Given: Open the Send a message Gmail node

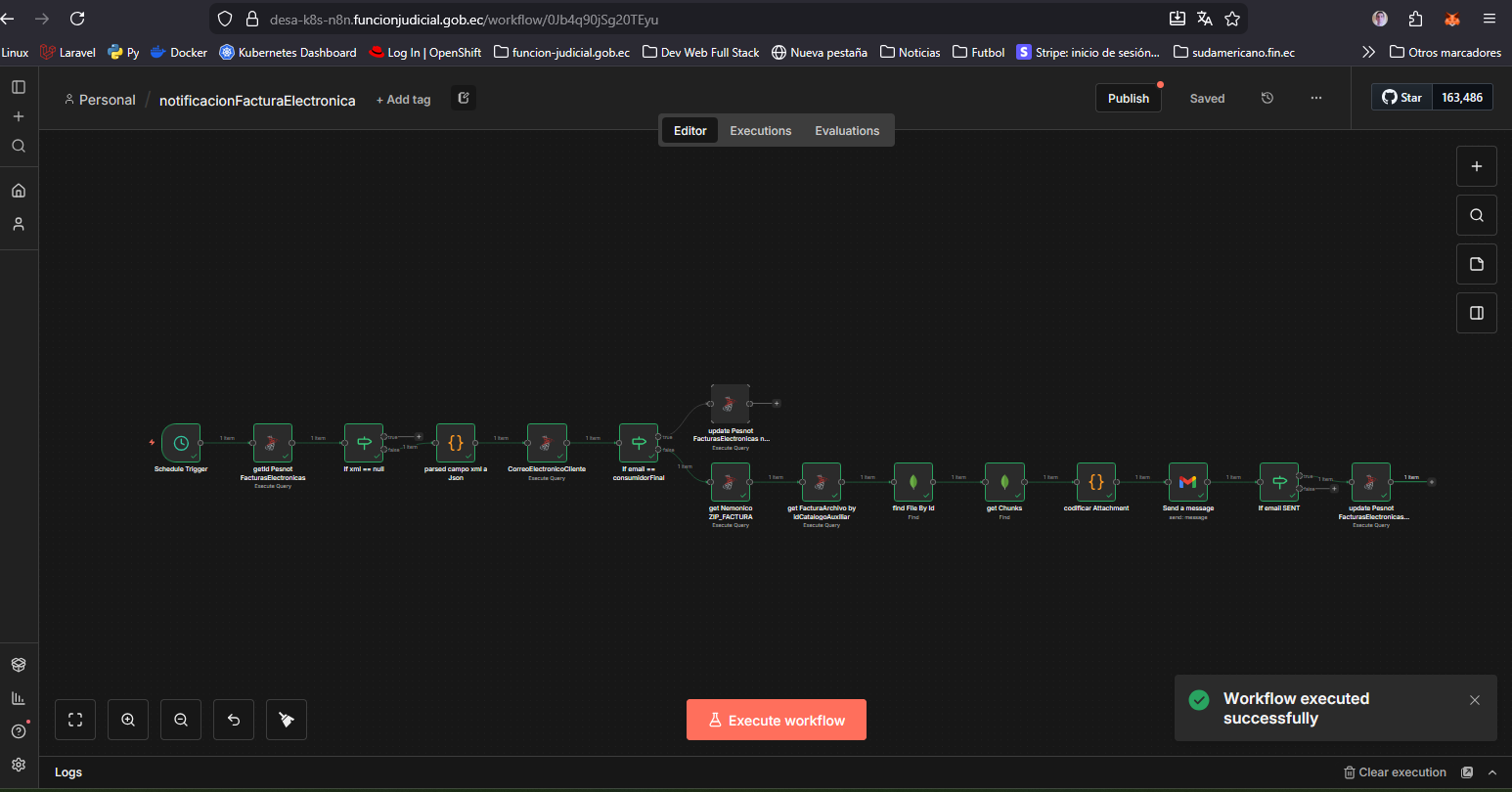Looking at the screenshot, I should tap(1187, 482).
